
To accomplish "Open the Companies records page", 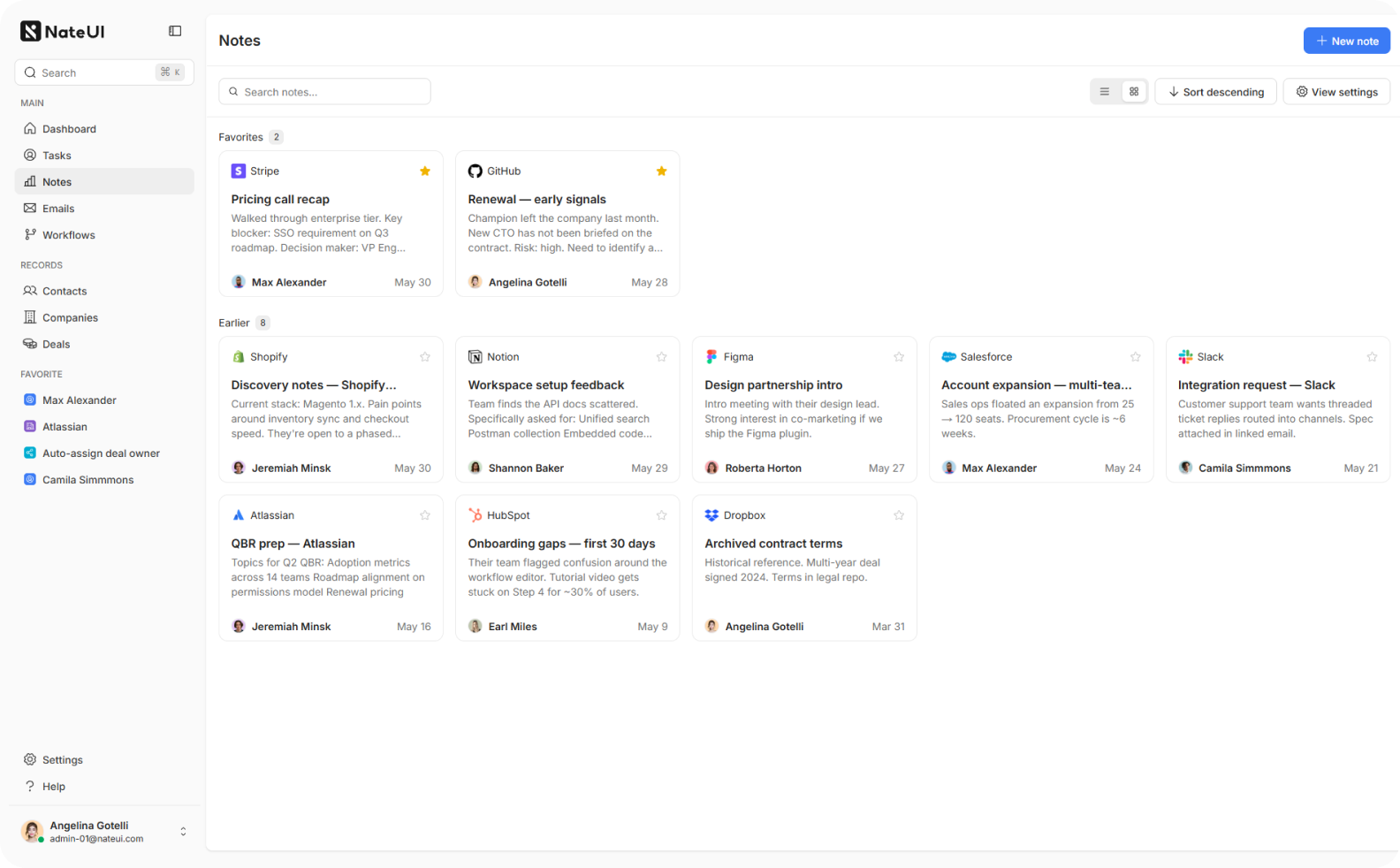I will (x=104, y=317).
